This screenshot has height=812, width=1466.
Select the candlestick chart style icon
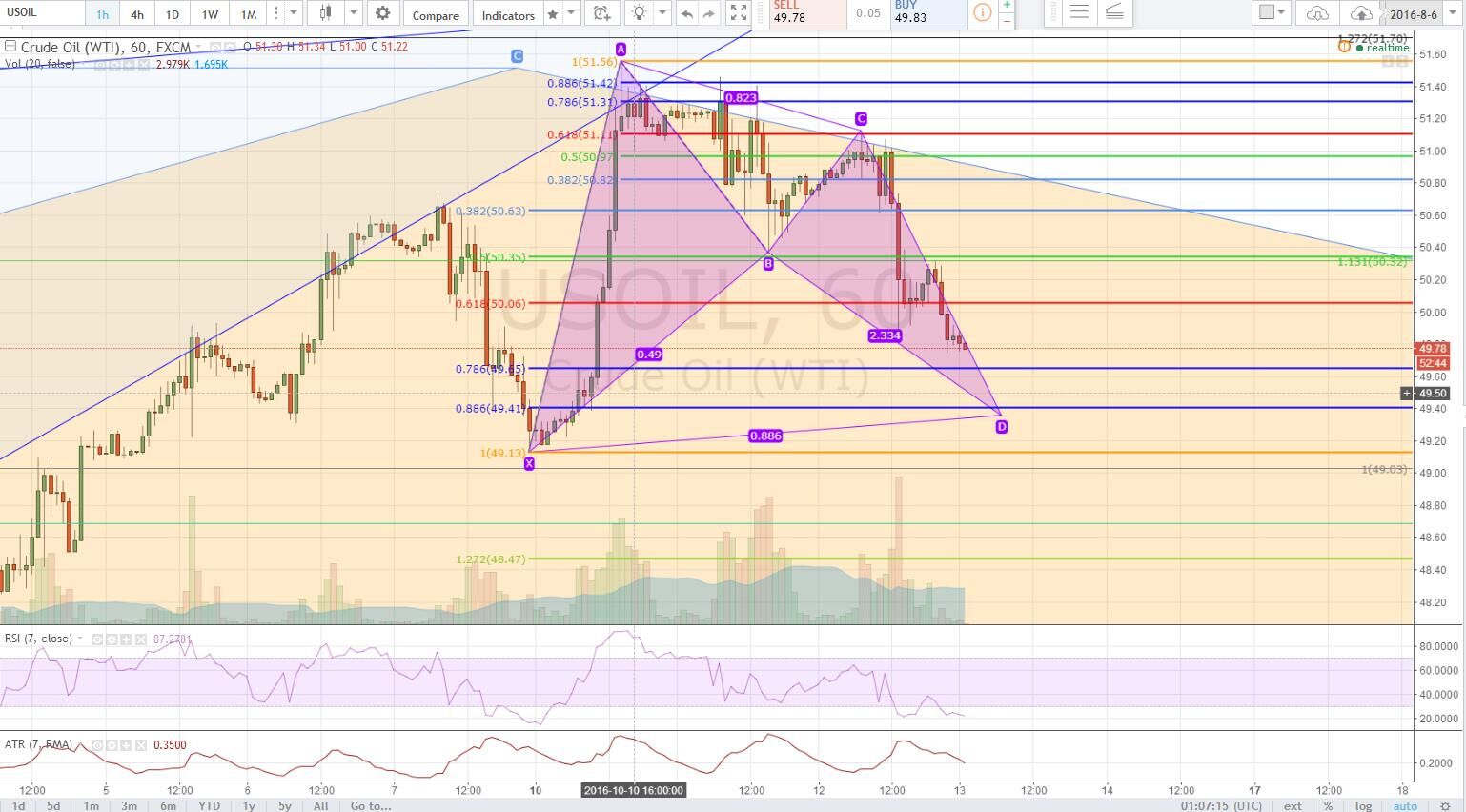[326, 14]
